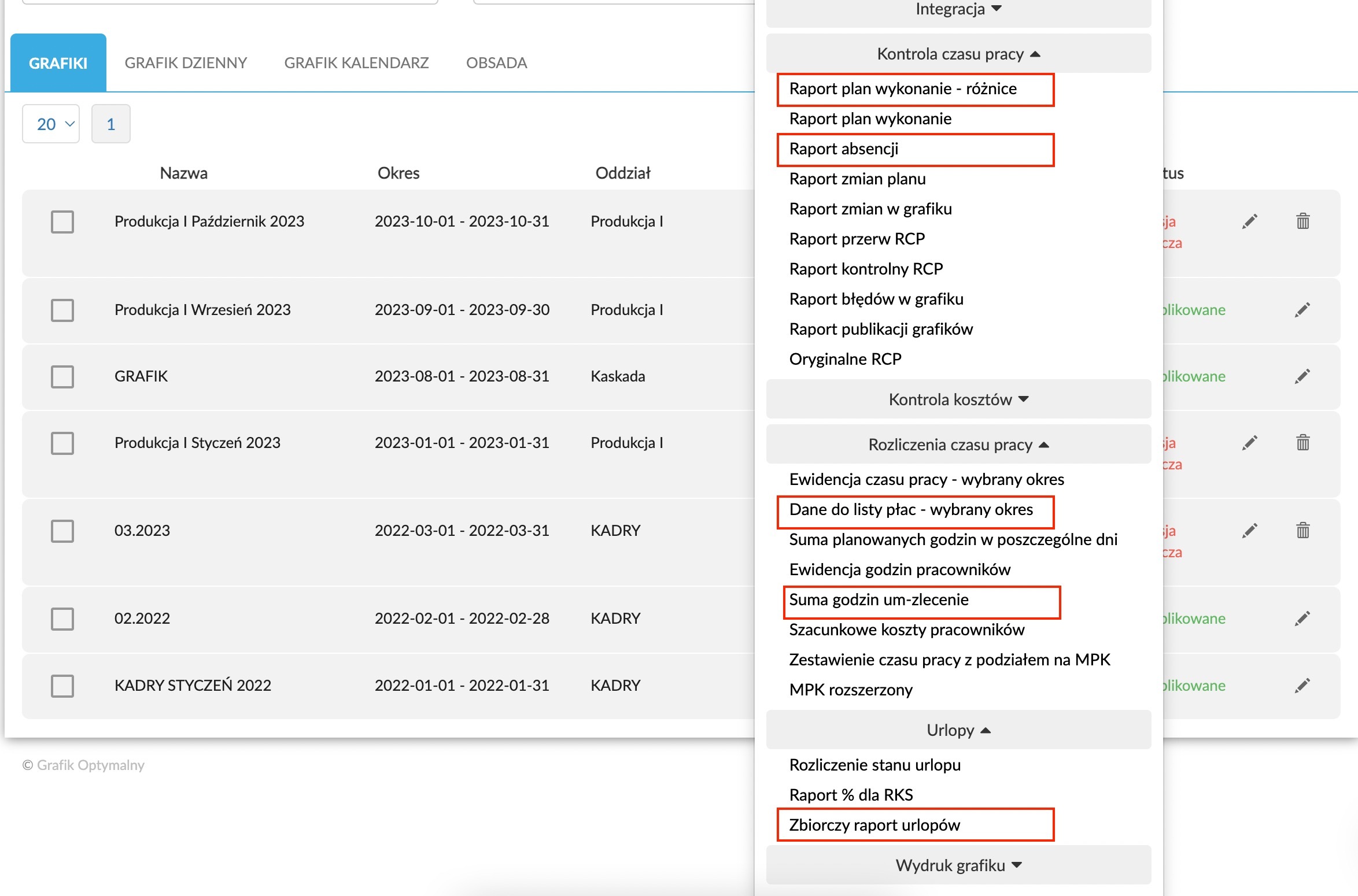Open the OBSADA tab
The image size is (1358, 896).
point(496,62)
